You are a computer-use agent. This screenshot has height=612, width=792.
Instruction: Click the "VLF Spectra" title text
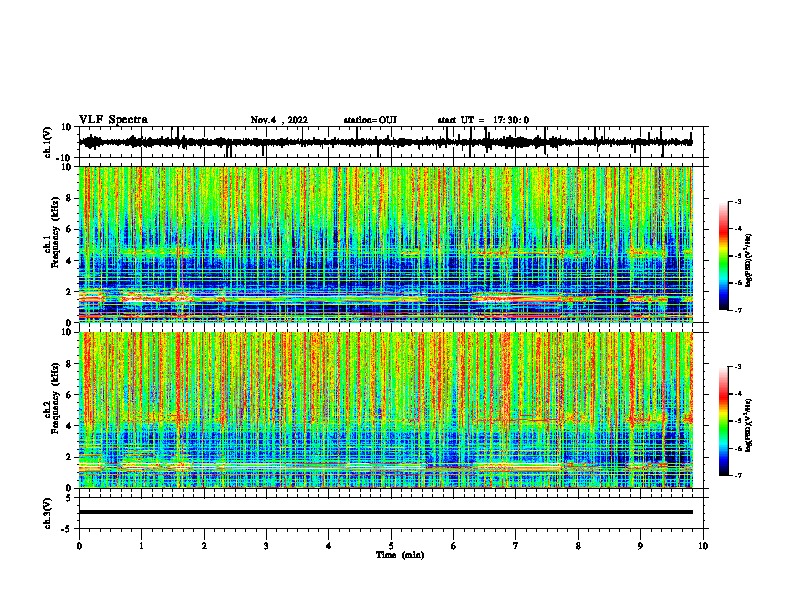click(x=113, y=120)
